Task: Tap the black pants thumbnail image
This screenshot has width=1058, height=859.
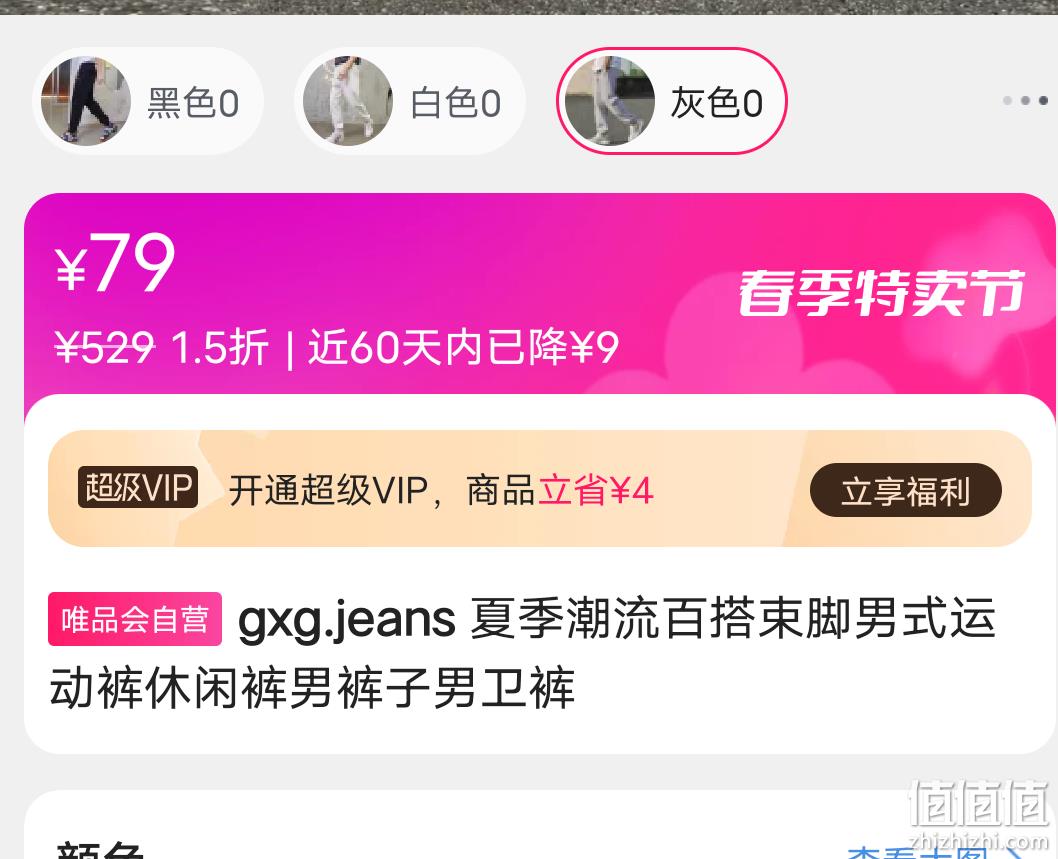Action: coord(85,101)
